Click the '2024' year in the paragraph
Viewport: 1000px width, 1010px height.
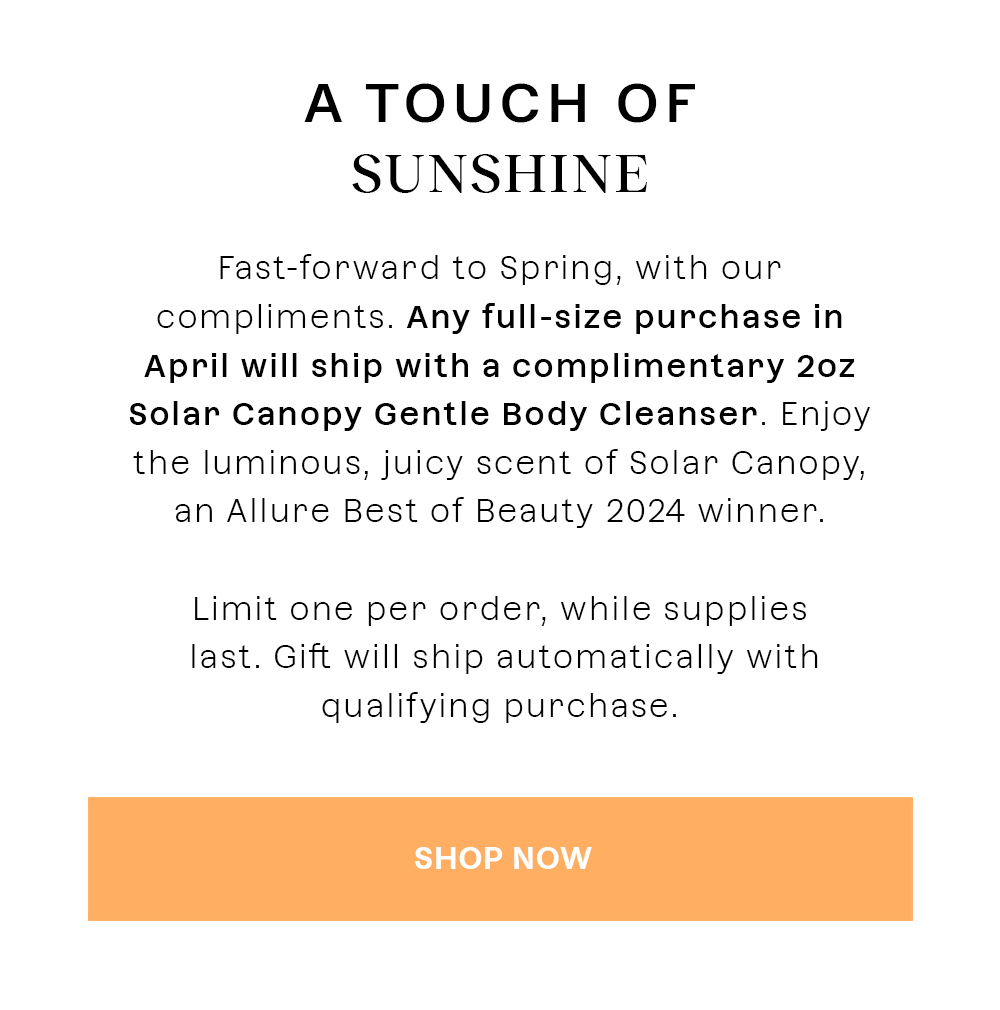[x=646, y=511]
